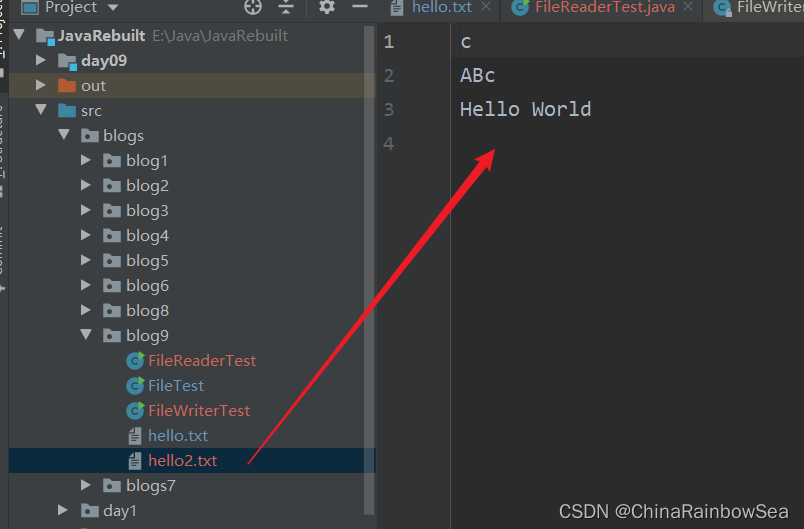The image size is (804, 529).
Task: Select the blog9 package label
Action: (147, 335)
